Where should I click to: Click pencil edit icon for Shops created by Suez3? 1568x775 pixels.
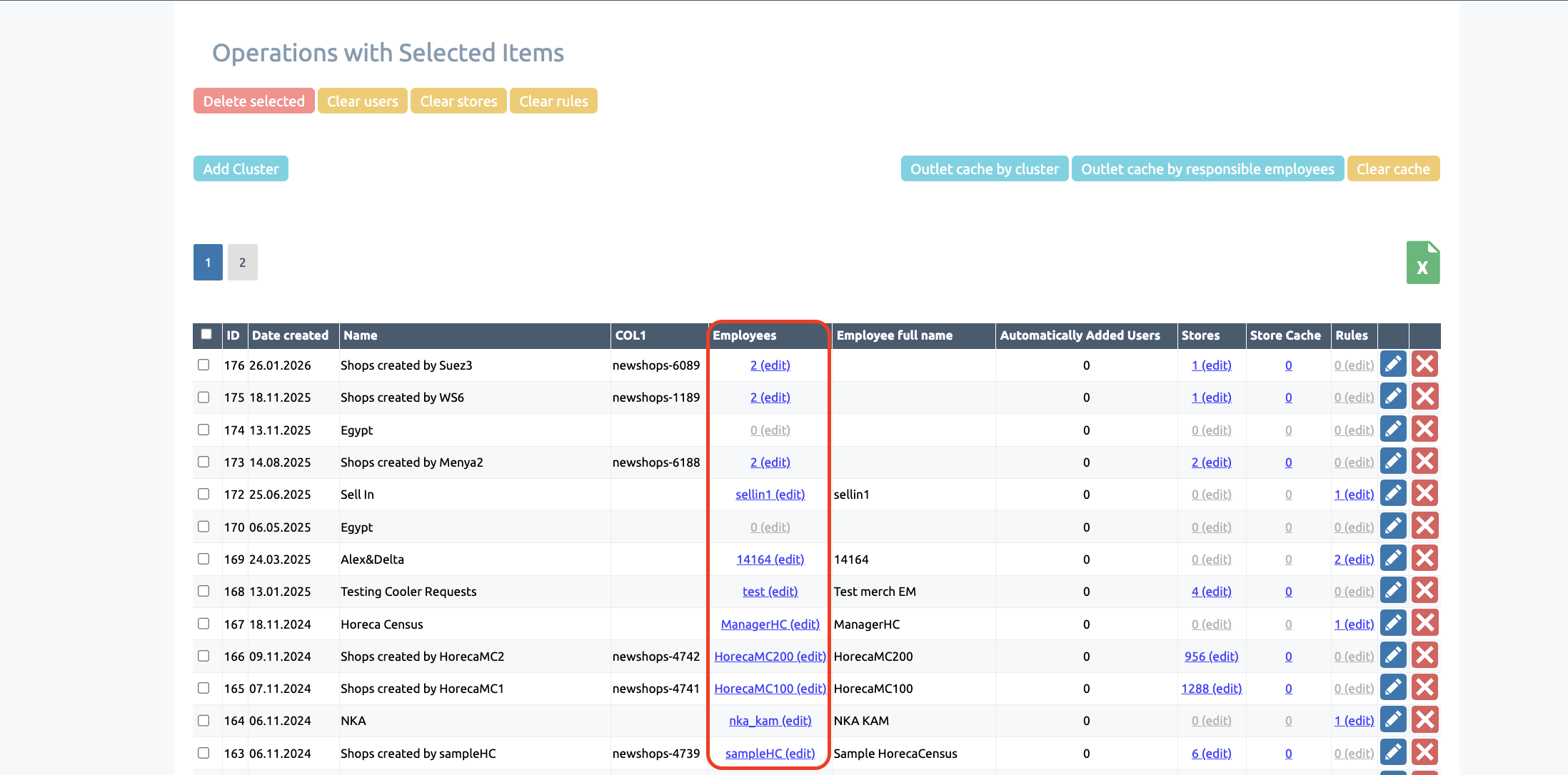[1393, 365]
